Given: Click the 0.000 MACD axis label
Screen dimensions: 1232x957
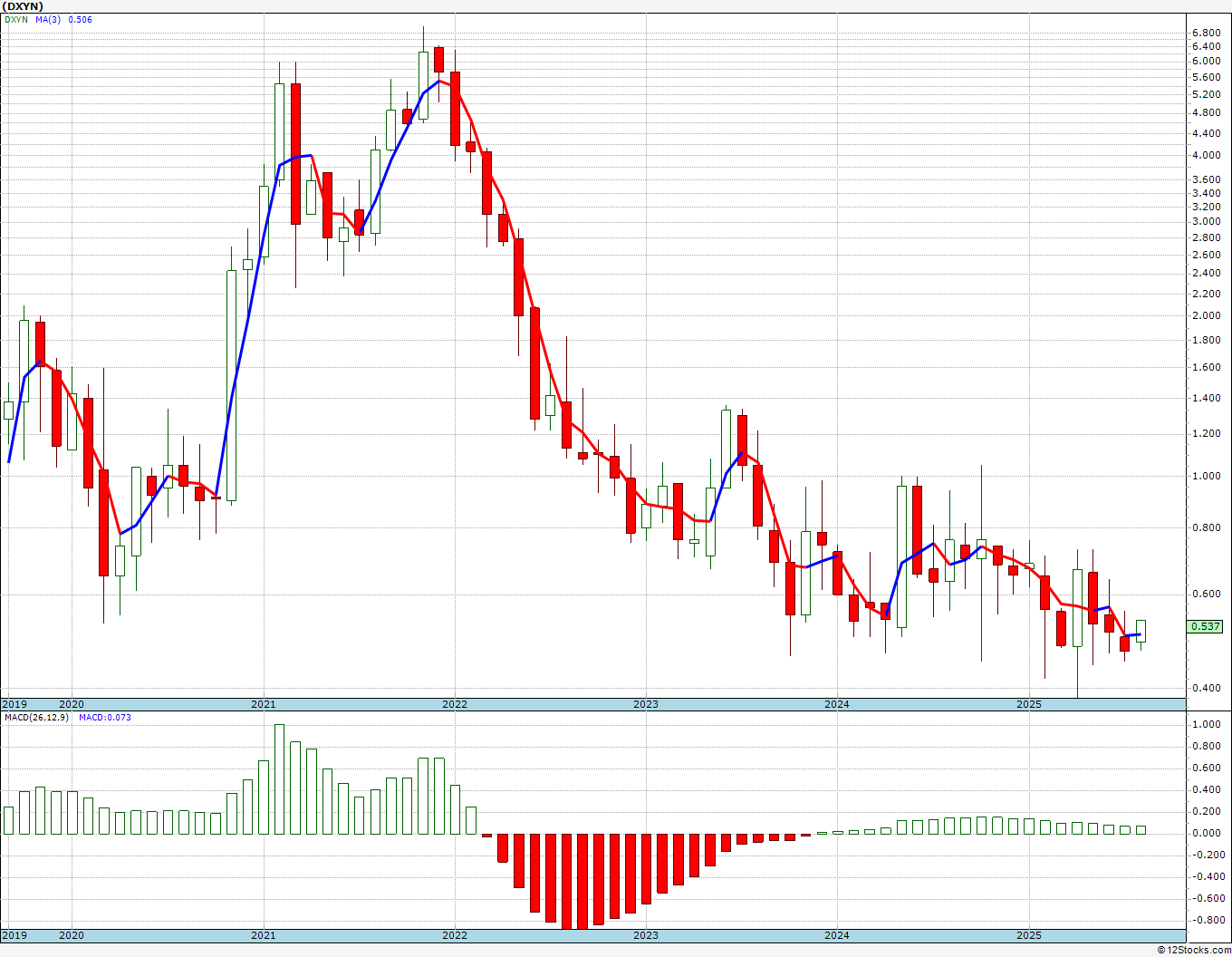Looking at the screenshot, I should (x=1206, y=833).
